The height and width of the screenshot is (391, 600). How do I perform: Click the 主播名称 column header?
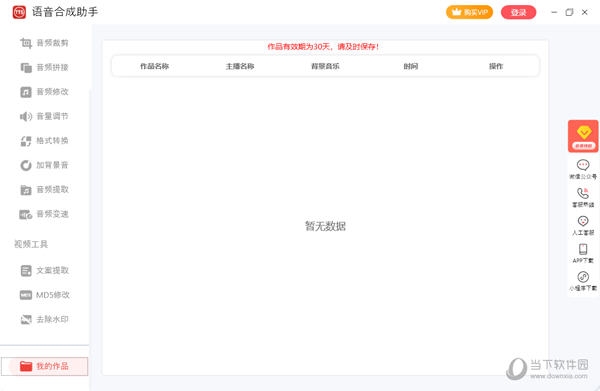click(x=240, y=66)
